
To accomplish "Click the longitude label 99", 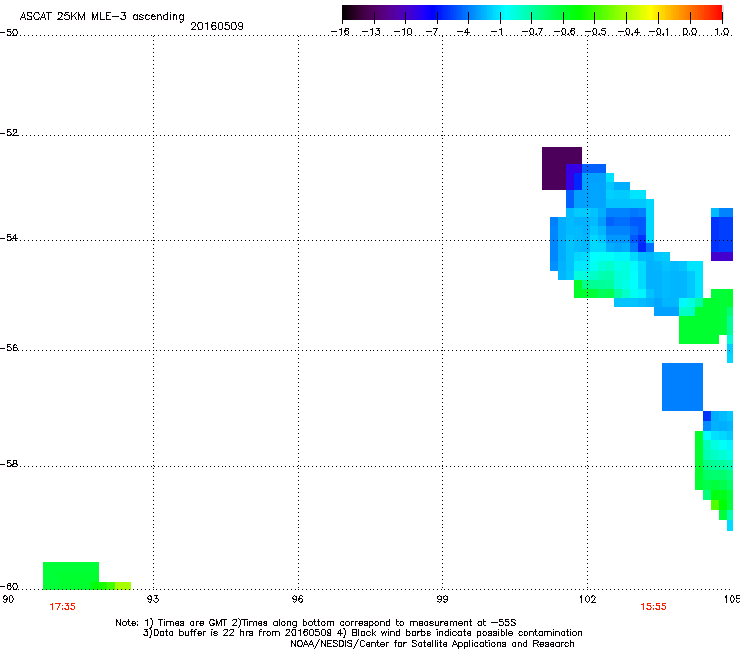I will 442,599.
